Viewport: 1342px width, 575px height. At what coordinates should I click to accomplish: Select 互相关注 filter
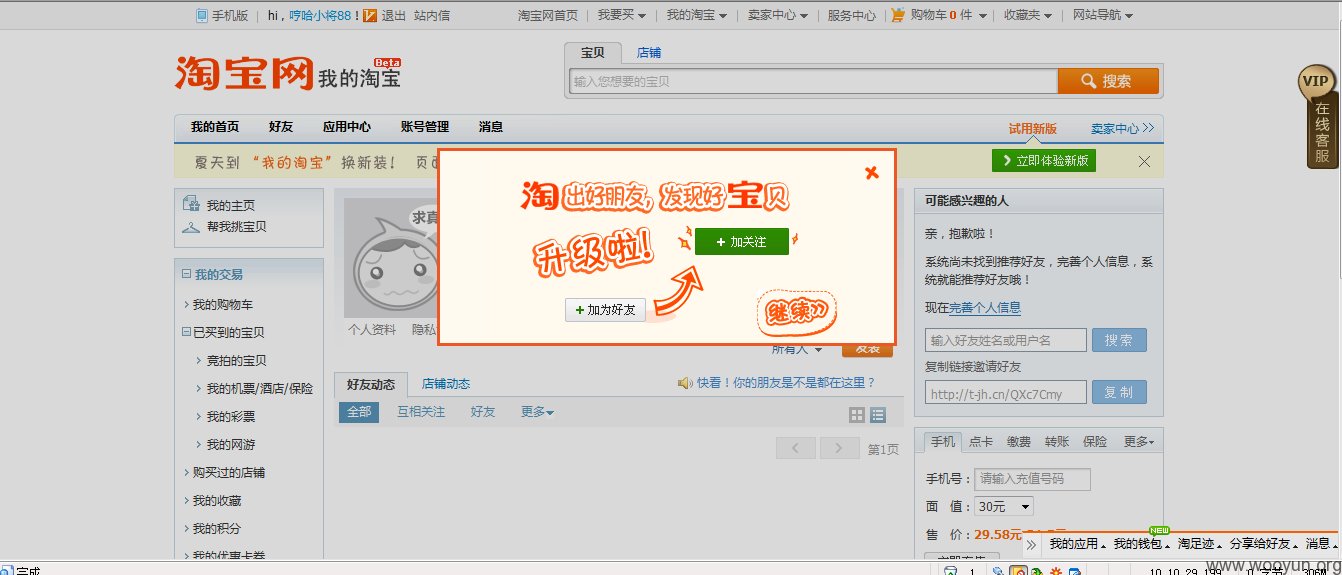[x=421, y=412]
